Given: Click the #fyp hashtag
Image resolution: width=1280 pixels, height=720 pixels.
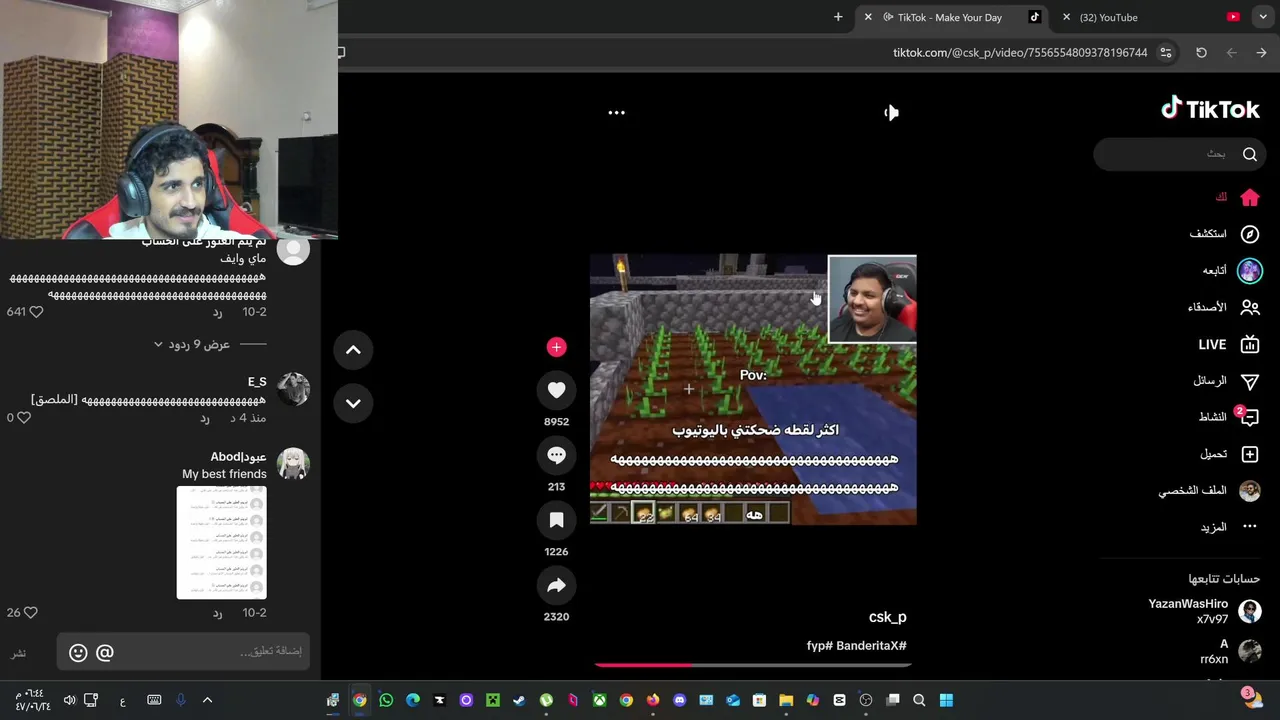Looking at the screenshot, I should click(x=820, y=646).
